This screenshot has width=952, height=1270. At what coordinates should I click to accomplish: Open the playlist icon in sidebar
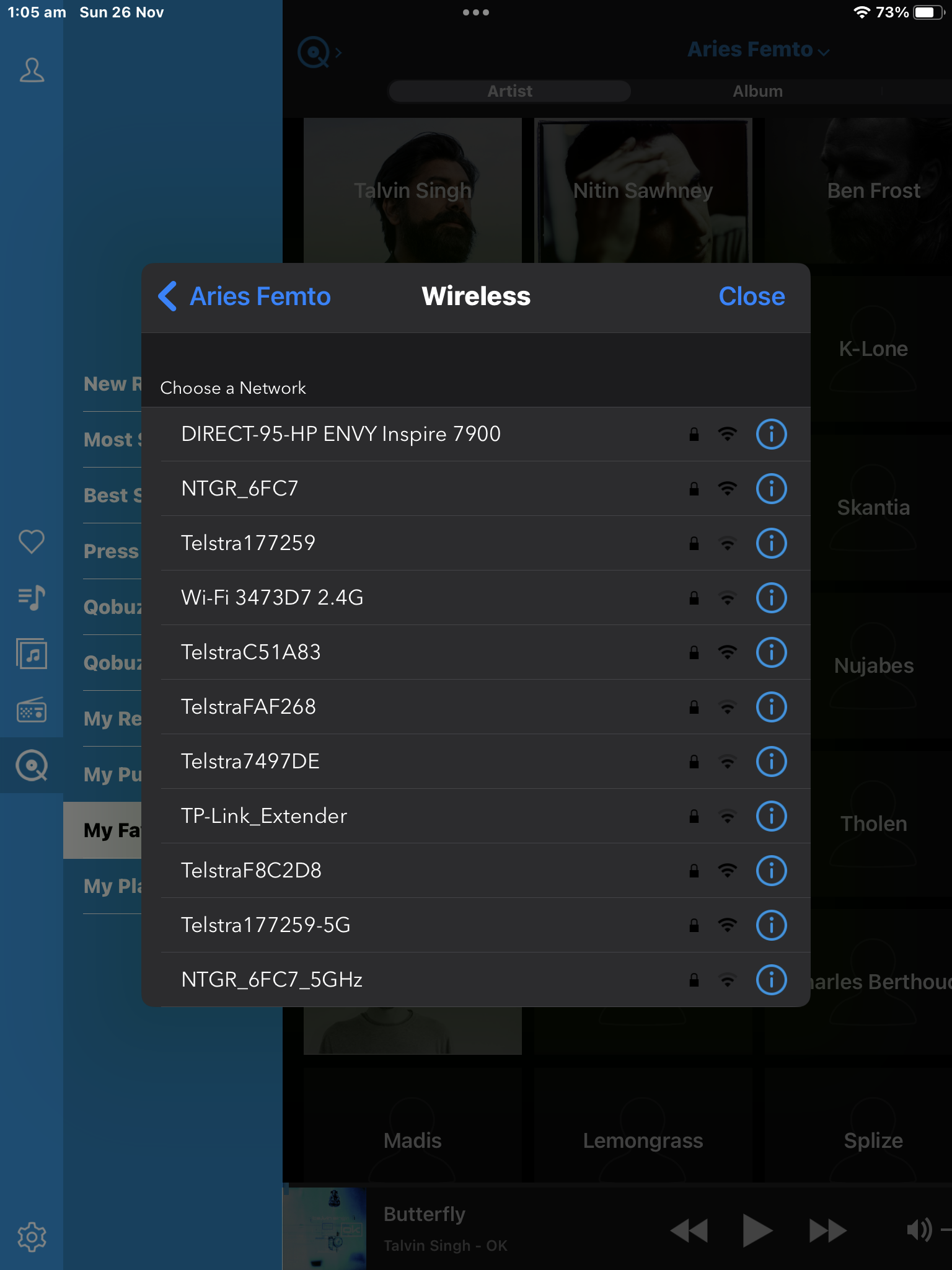(x=32, y=598)
